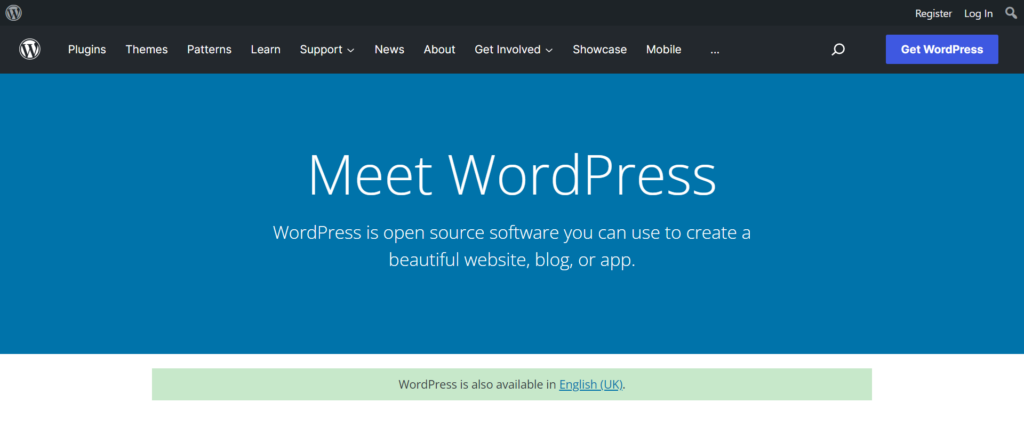Image resolution: width=1024 pixels, height=435 pixels.
Task: Click the 'WordPress is open source software' tagline
Action: coord(512,246)
